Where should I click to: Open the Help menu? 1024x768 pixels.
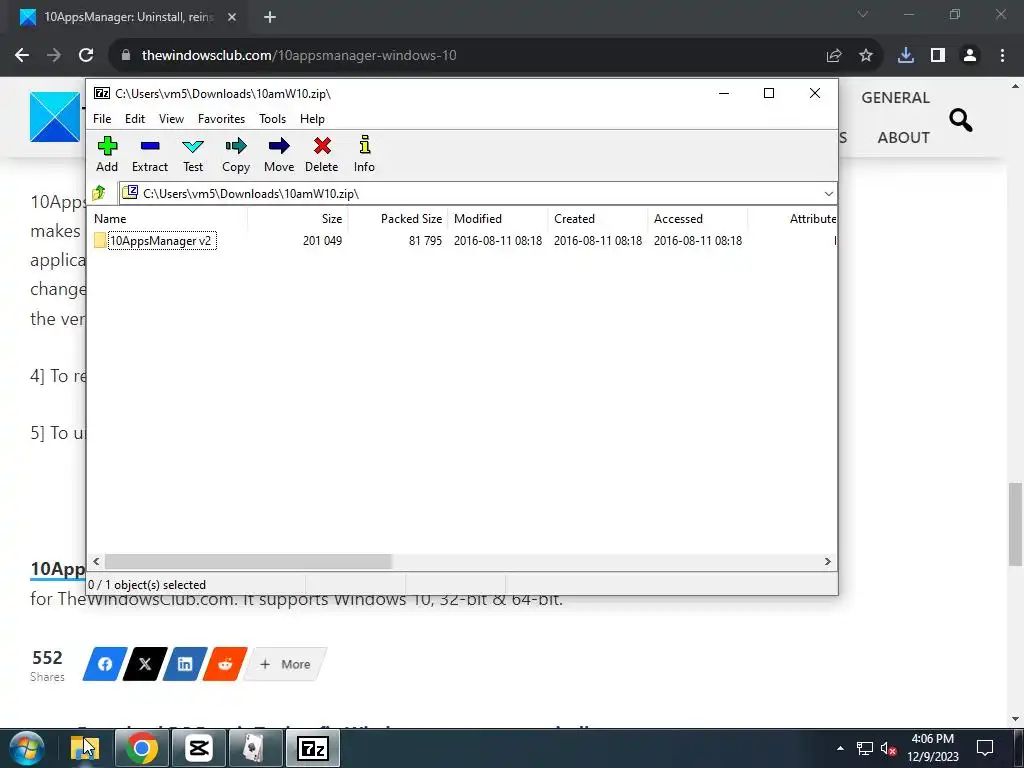click(x=312, y=119)
